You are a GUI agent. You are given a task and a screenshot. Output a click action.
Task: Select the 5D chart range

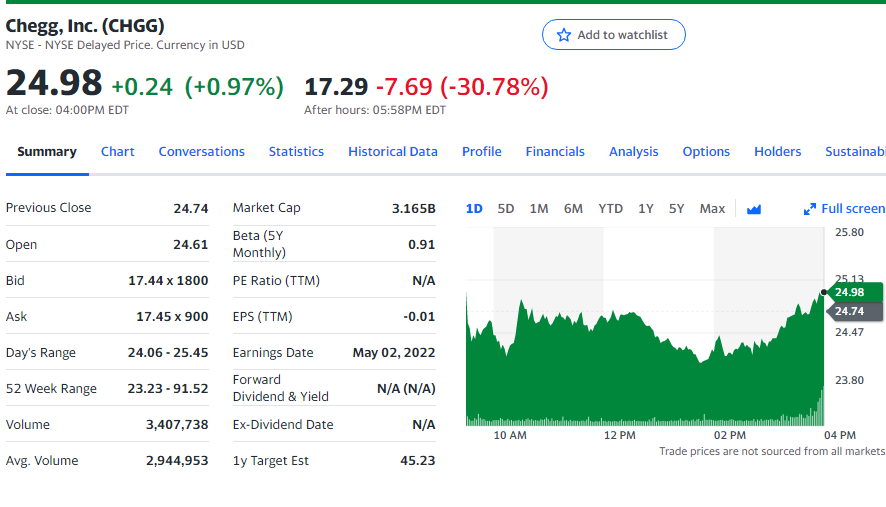pos(506,209)
